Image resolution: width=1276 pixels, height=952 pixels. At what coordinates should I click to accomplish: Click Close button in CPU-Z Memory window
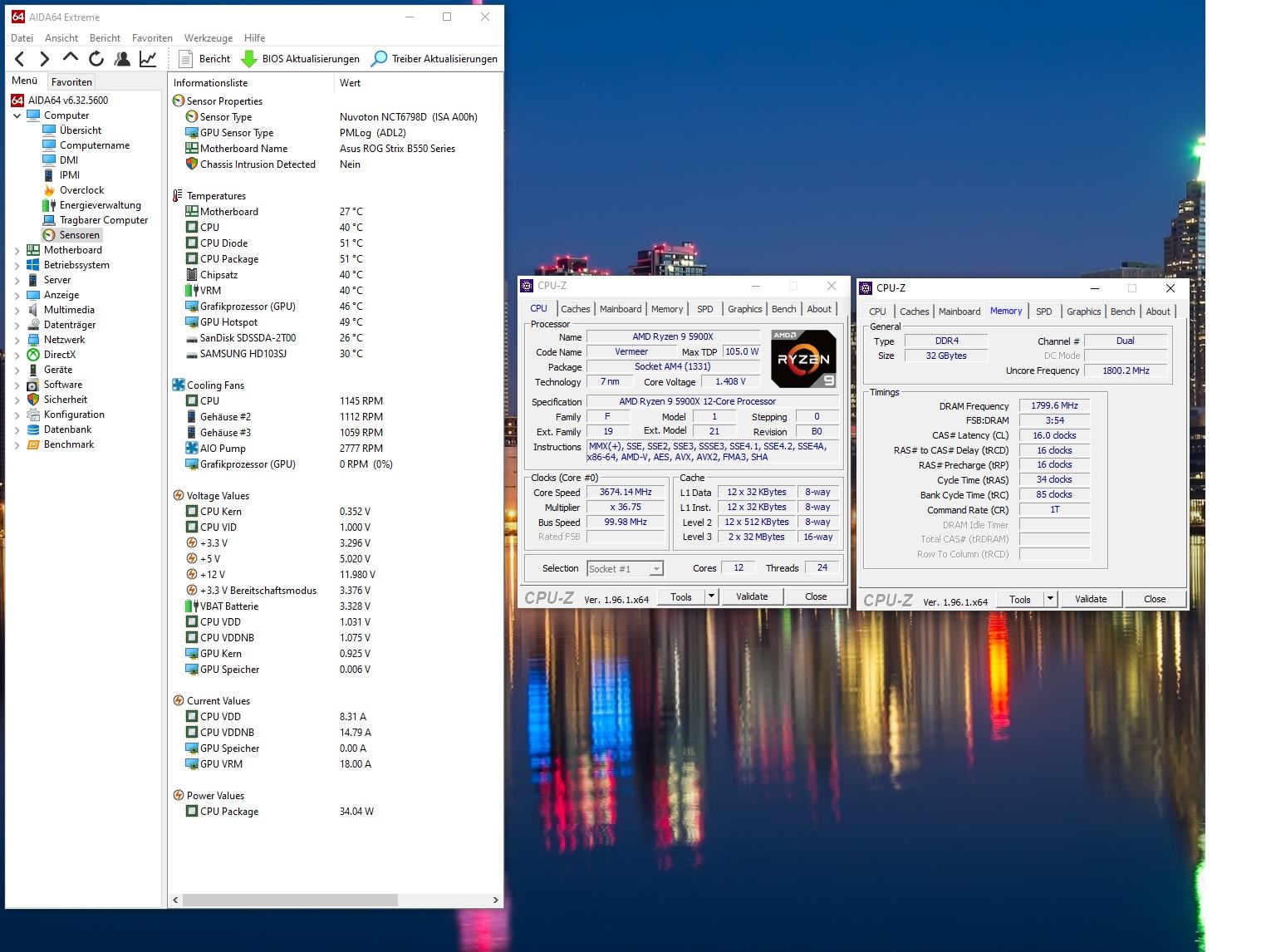coord(1154,599)
